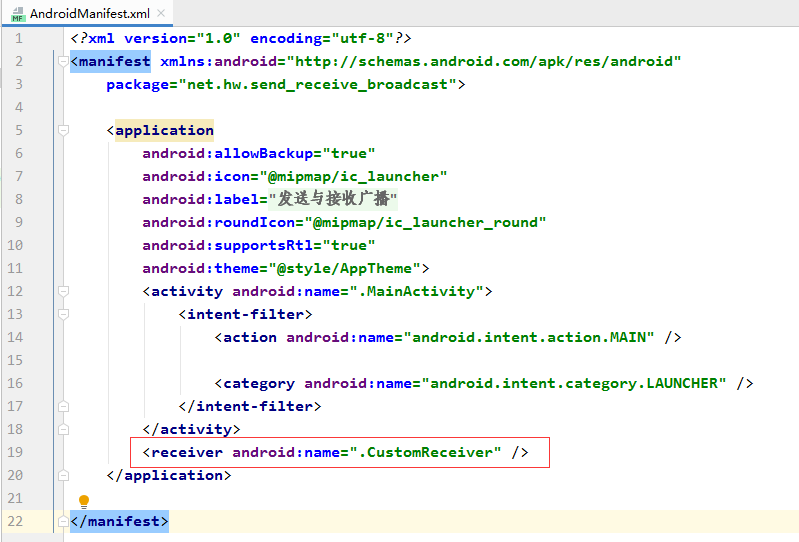The width and height of the screenshot is (799, 542).
Task: Close the AndroidManifest.xml tab
Action: pyautogui.click(x=161, y=13)
